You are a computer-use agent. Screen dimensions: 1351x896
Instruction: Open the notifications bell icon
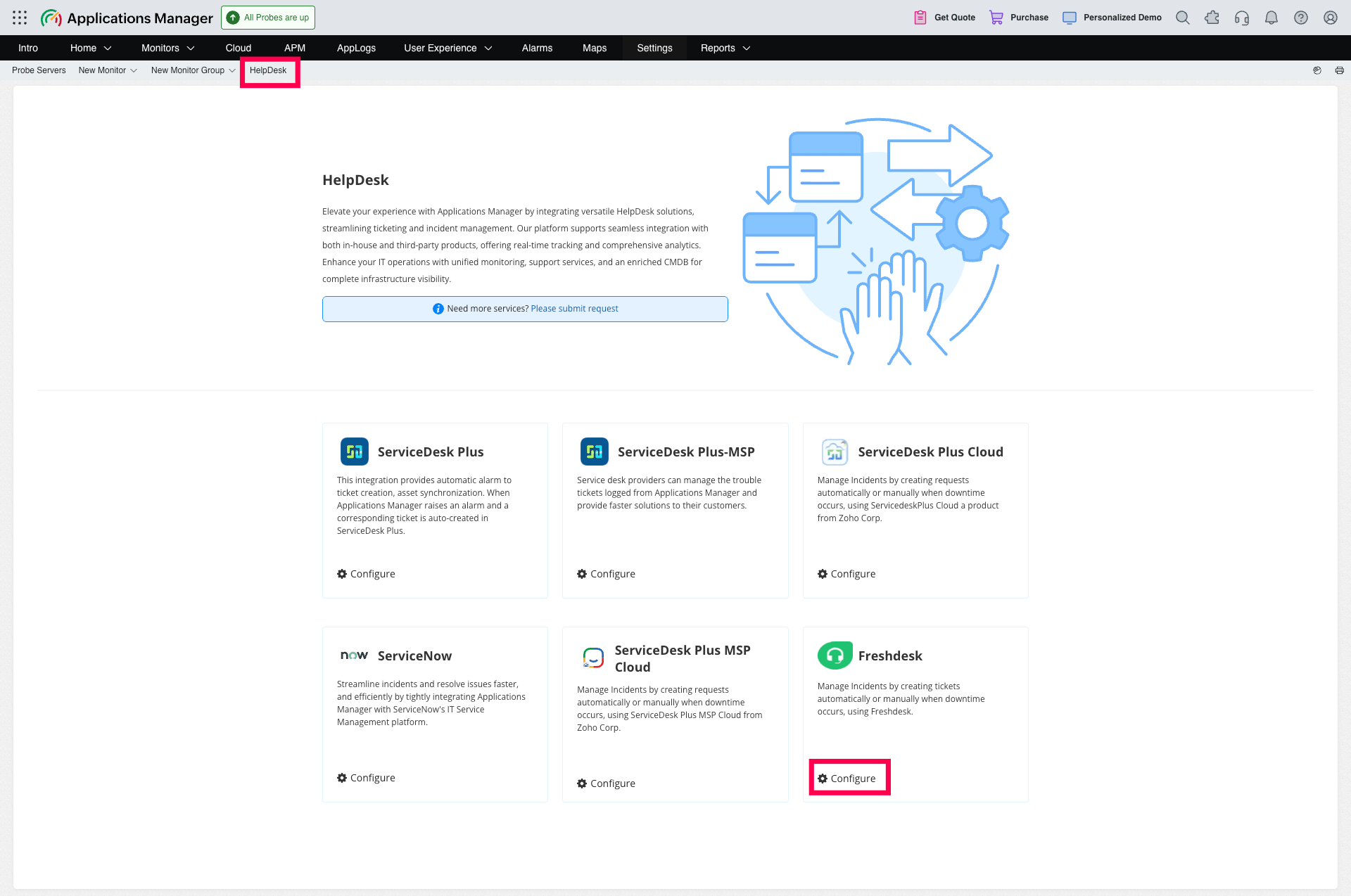click(1271, 18)
